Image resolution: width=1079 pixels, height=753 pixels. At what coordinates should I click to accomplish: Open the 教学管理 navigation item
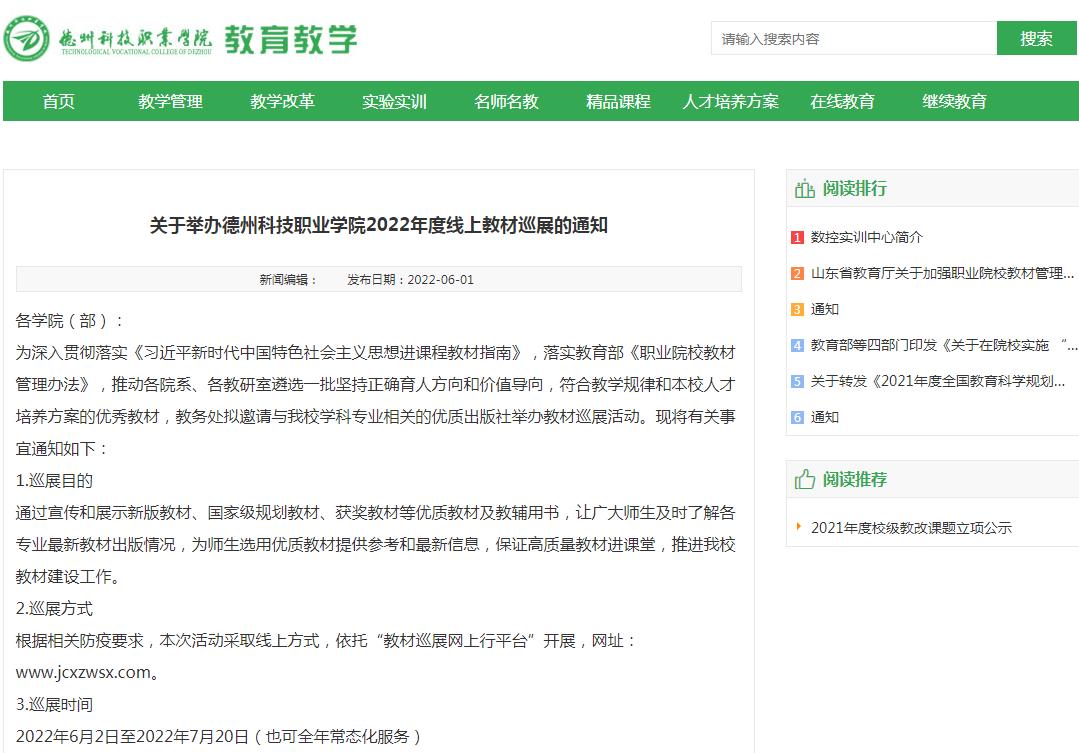[x=170, y=101]
